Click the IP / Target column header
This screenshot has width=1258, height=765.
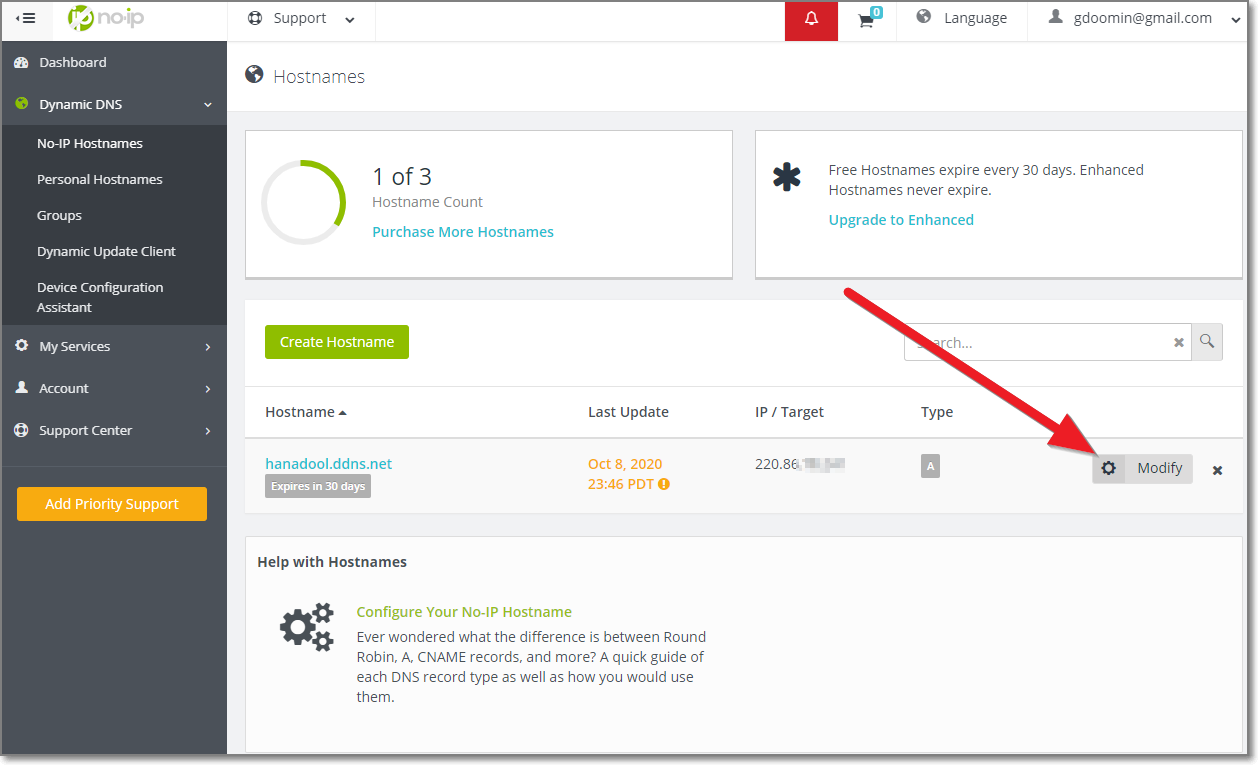pos(789,412)
